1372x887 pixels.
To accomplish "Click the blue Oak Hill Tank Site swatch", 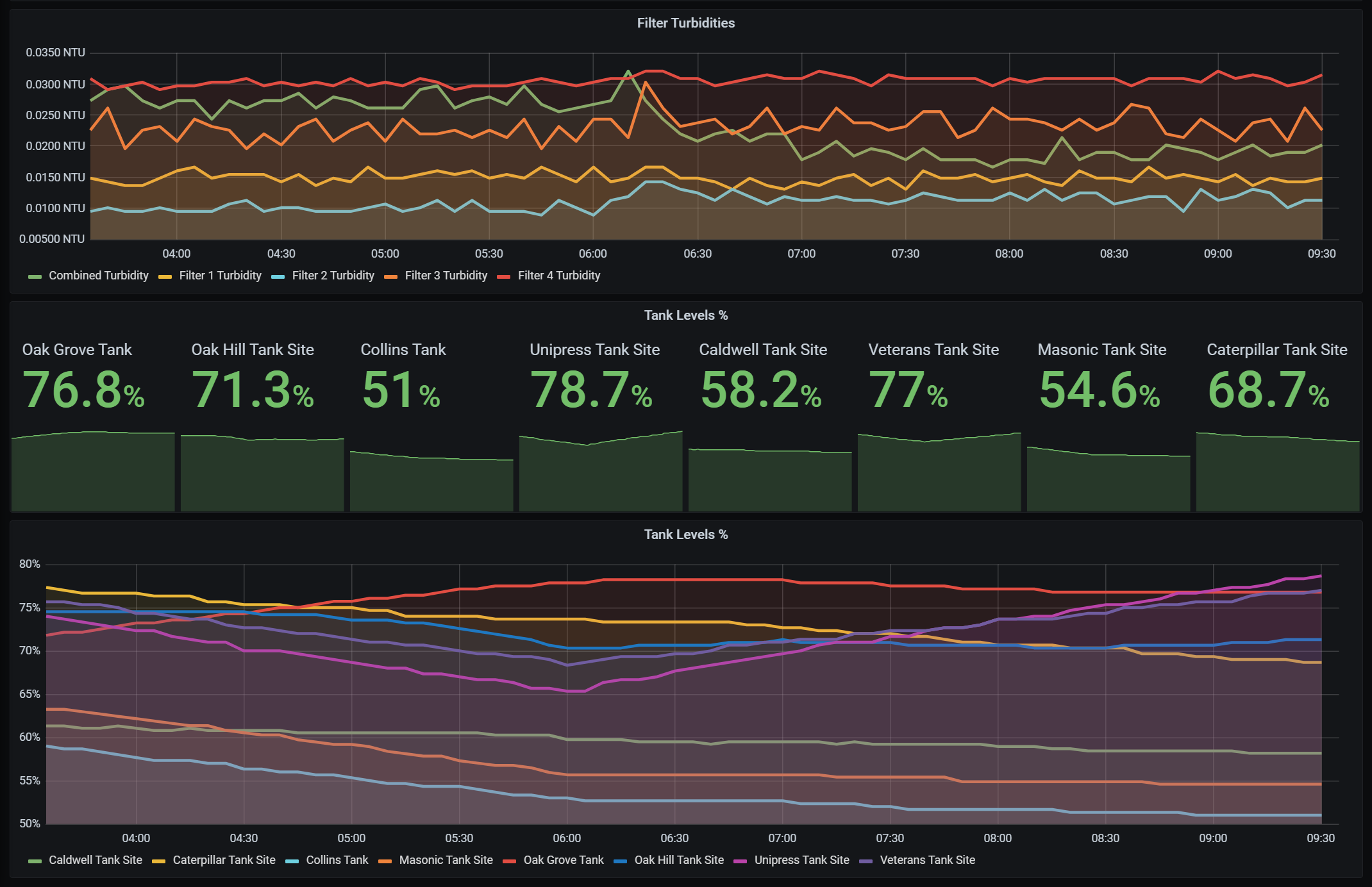I will [621, 861].
